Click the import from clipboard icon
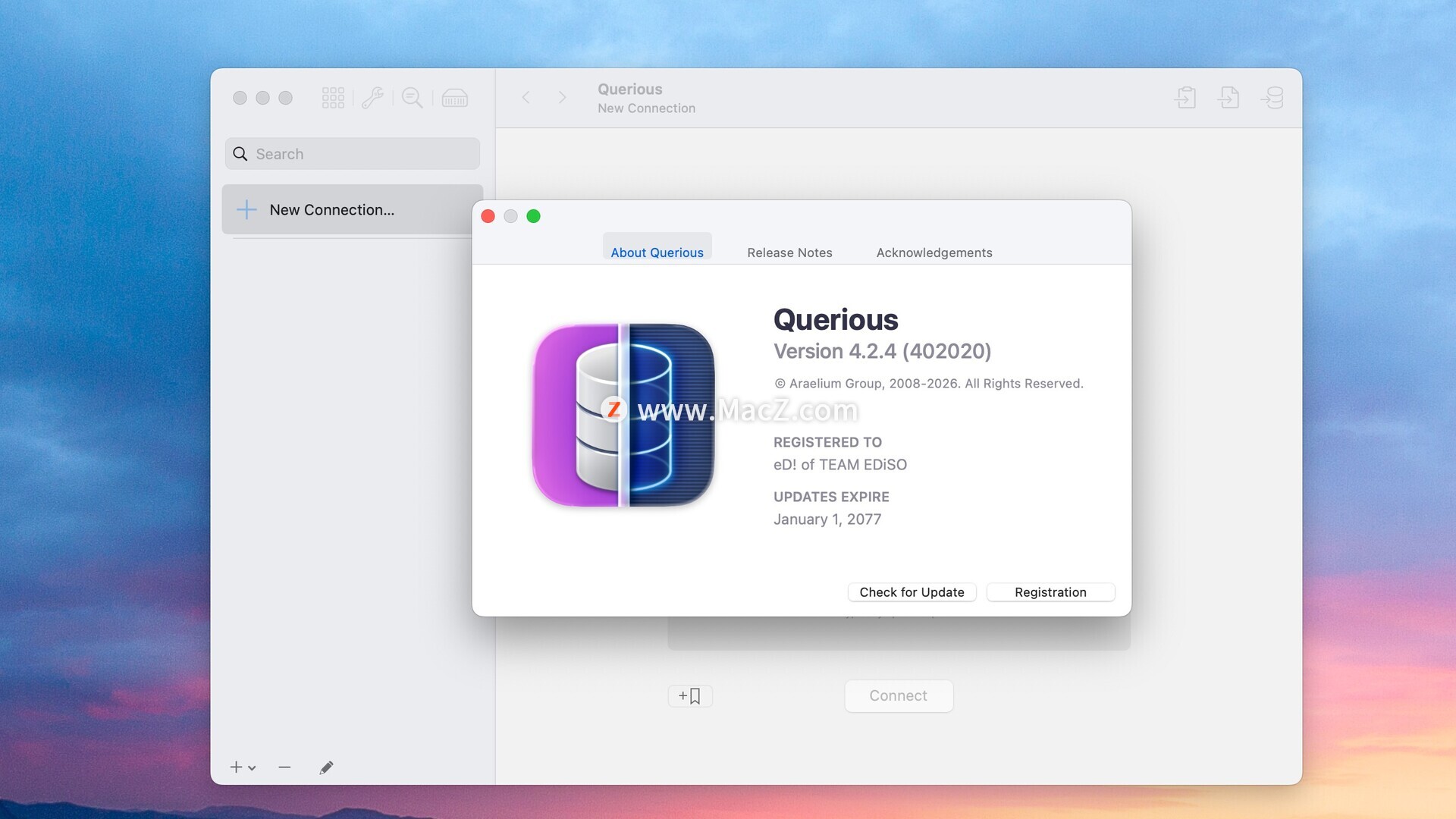Viewport: 1456px width, 819px height. coord(1185,98)
